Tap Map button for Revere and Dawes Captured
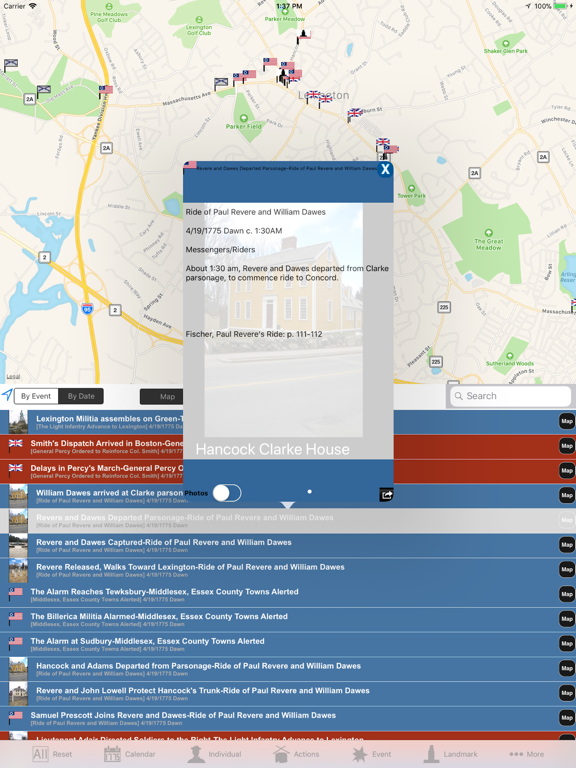The height and width of the screenshot is (768, 576). click(567, 545)
